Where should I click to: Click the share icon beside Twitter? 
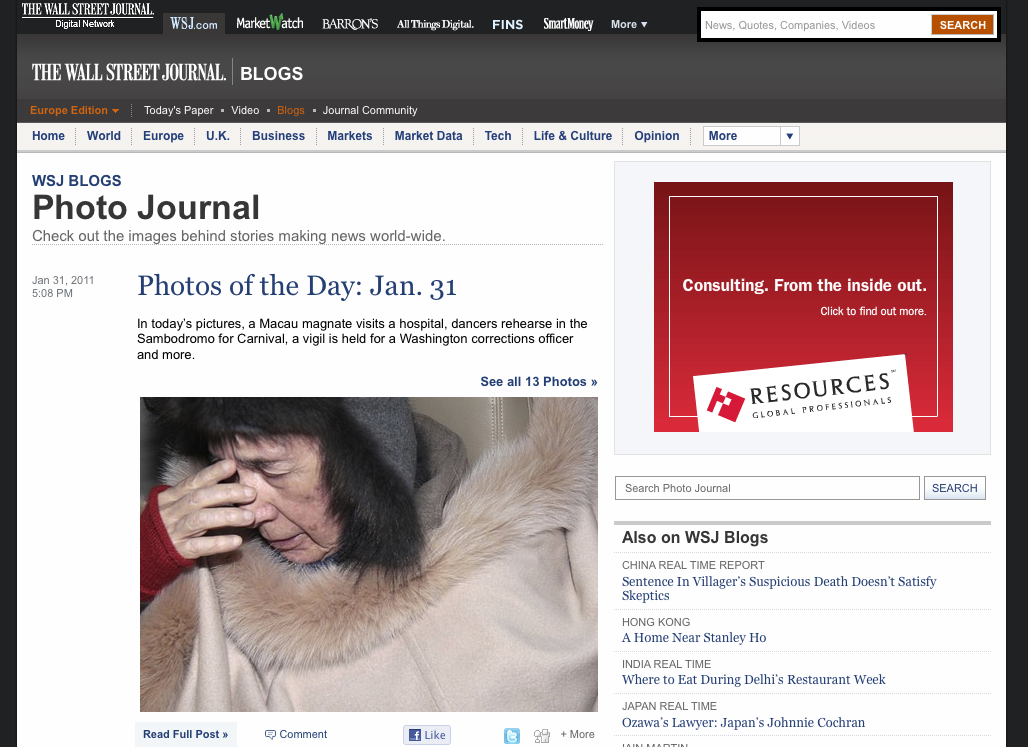point(542,736)
